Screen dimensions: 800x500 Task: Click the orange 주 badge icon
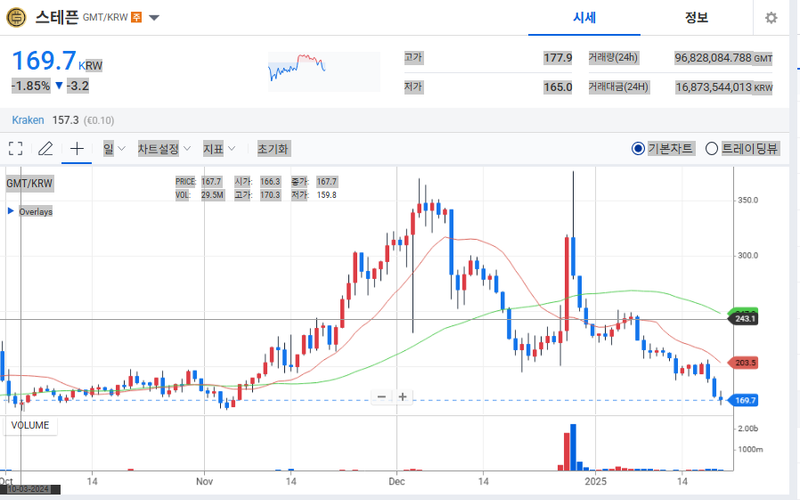(x=136, y=18)
